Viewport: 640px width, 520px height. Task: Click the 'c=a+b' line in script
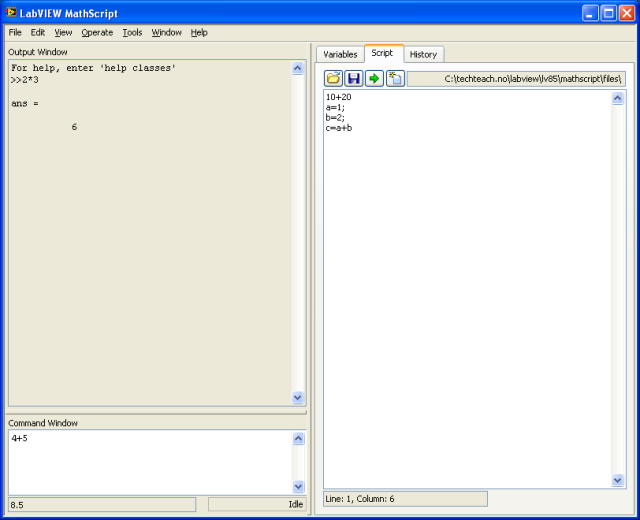(x=339, y=128)
